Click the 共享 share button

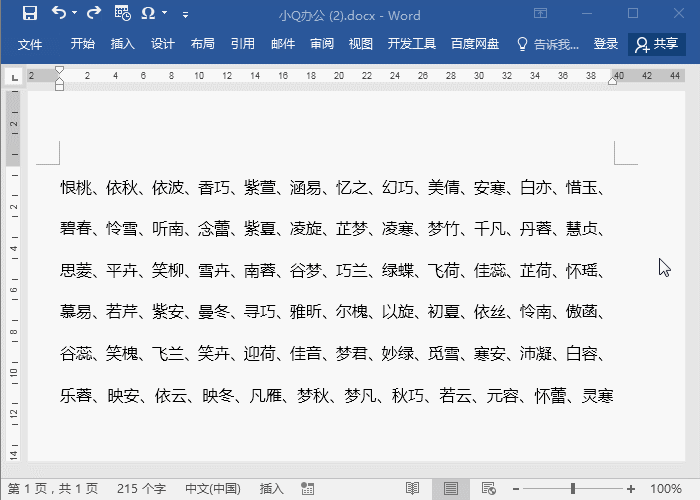(657, 44)
